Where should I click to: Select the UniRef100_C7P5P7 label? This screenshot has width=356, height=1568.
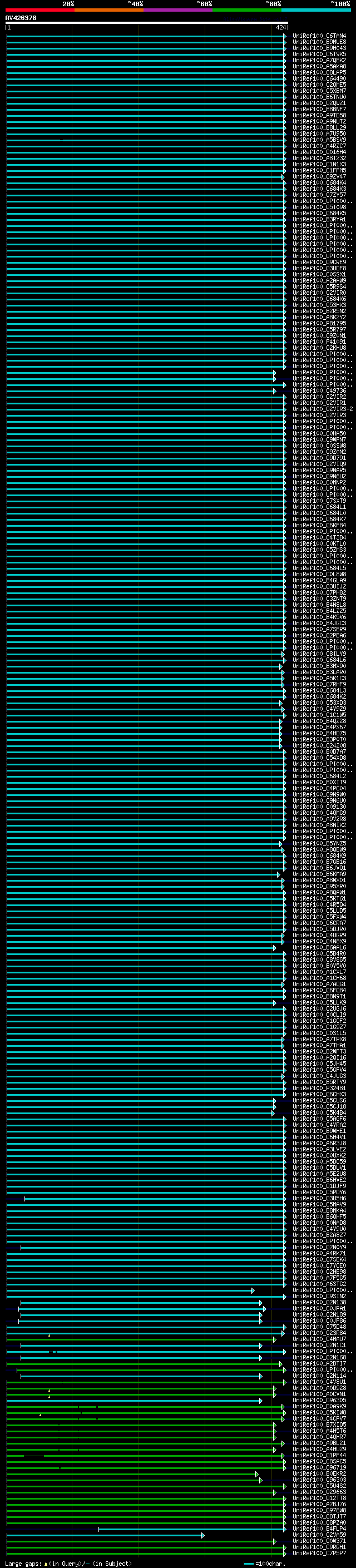coord(319,1553)
